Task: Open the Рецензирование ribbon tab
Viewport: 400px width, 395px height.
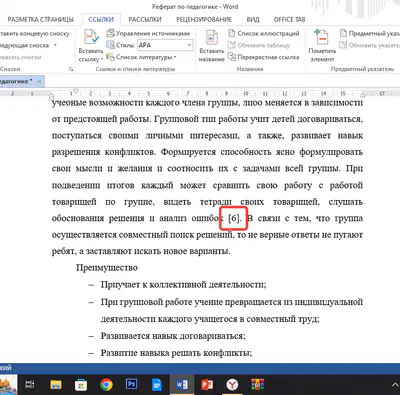Action: (204, 19)
